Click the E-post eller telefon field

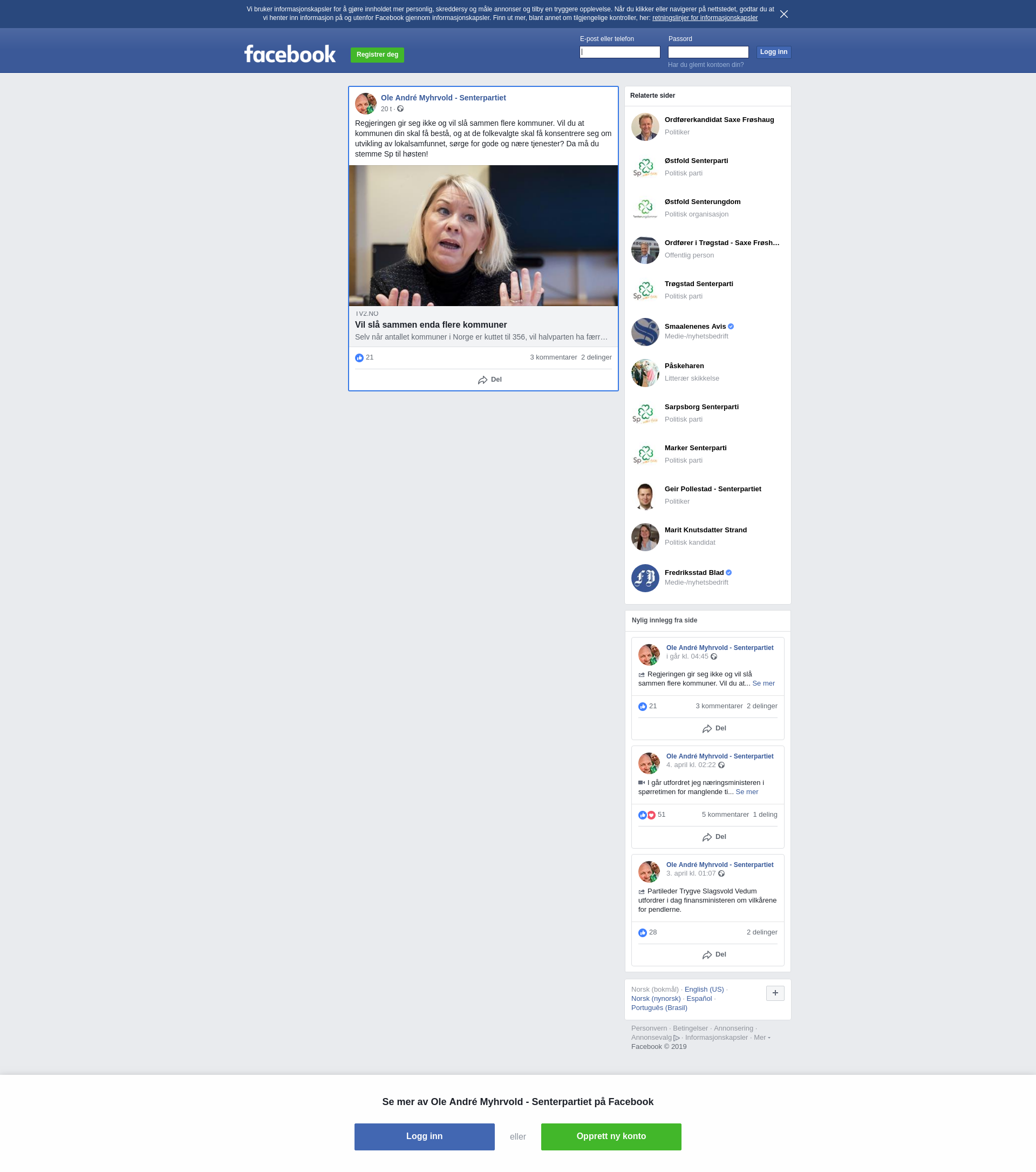[x=619, y=52]
